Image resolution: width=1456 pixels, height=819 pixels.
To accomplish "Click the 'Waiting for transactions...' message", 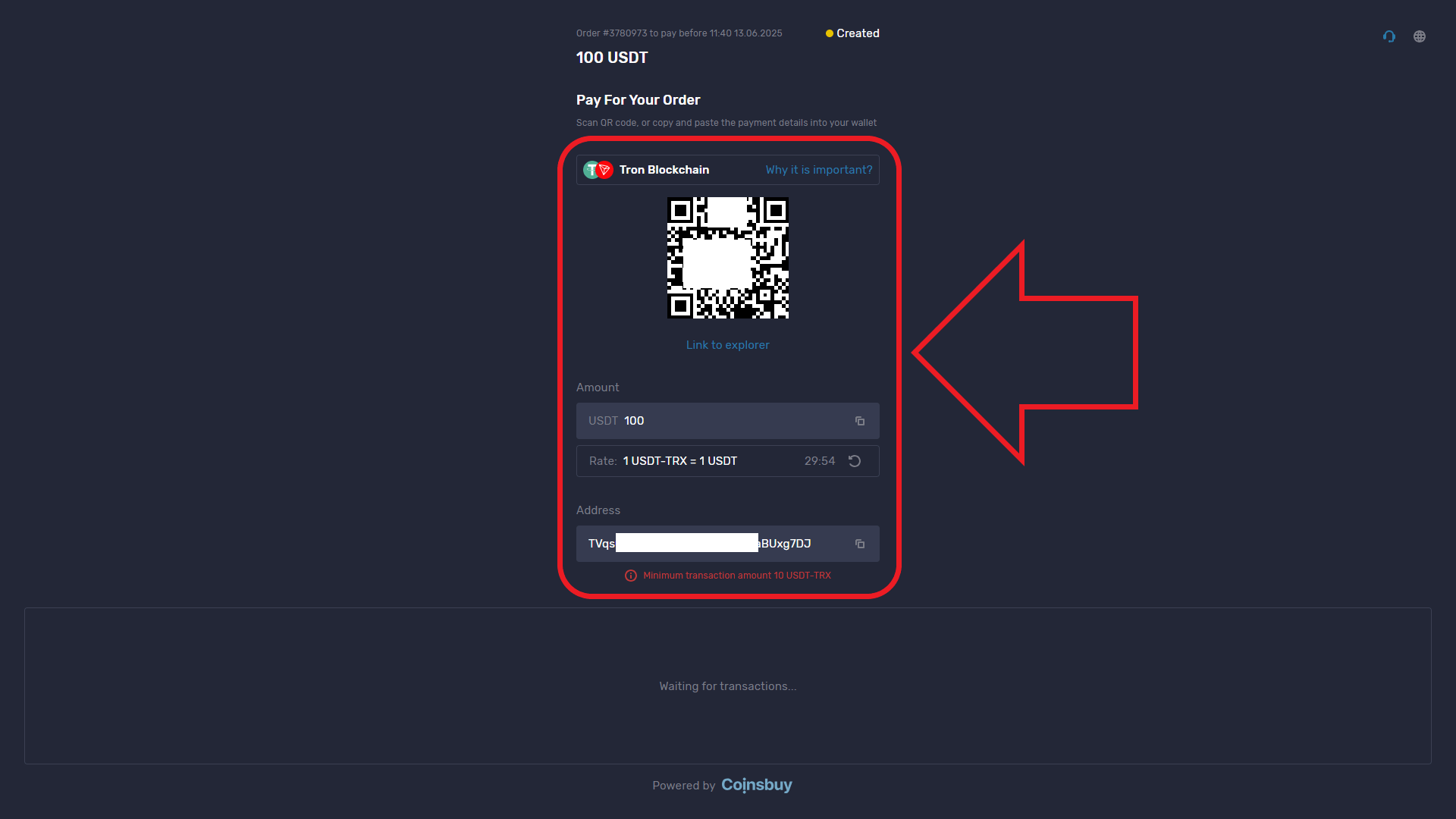I will click(728, 686).
